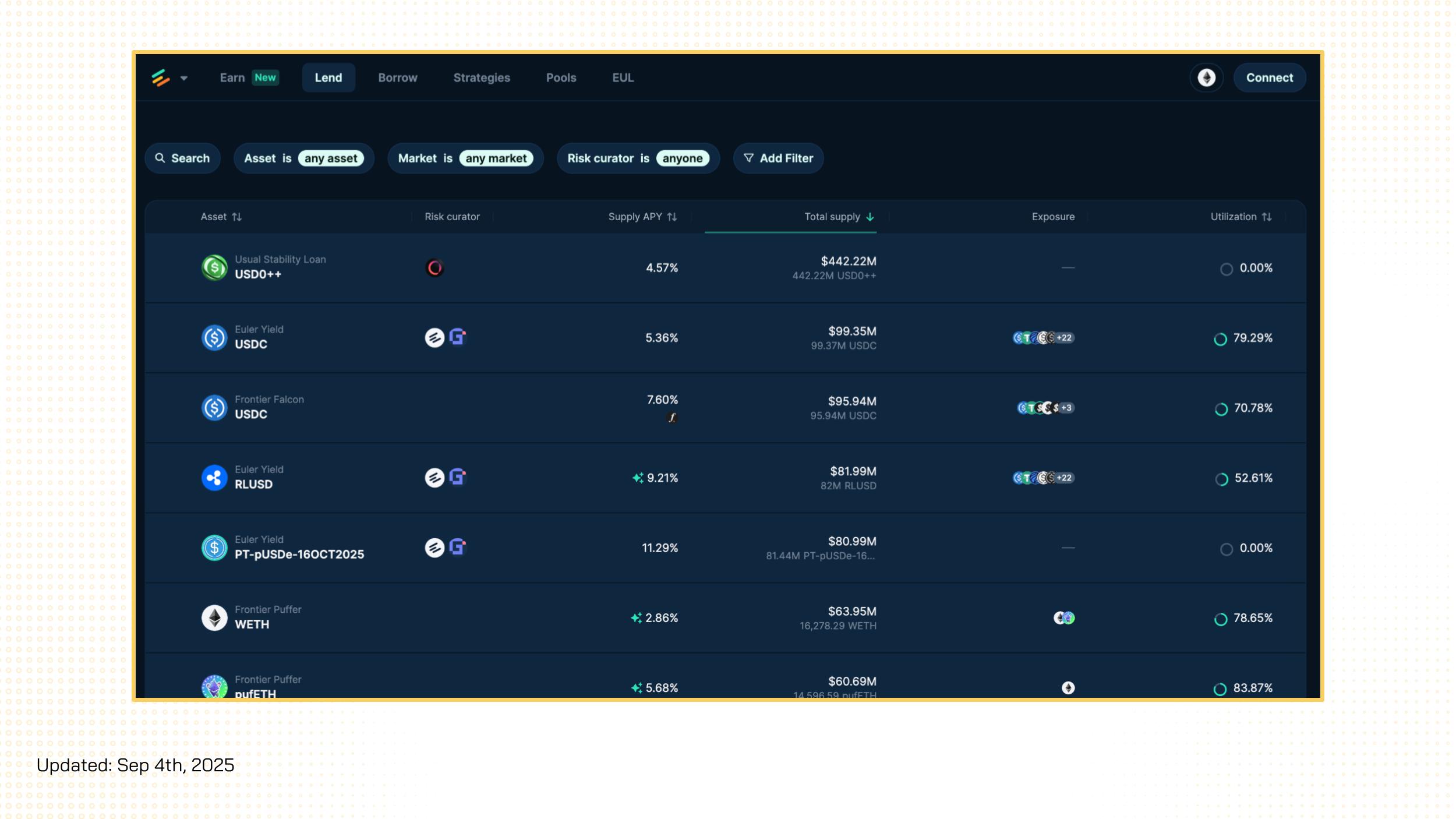The width and height of the screenshot is (1456, 819).
Task: Click the WETH Ethereum asset icon
Action: (x=214, y=618)
